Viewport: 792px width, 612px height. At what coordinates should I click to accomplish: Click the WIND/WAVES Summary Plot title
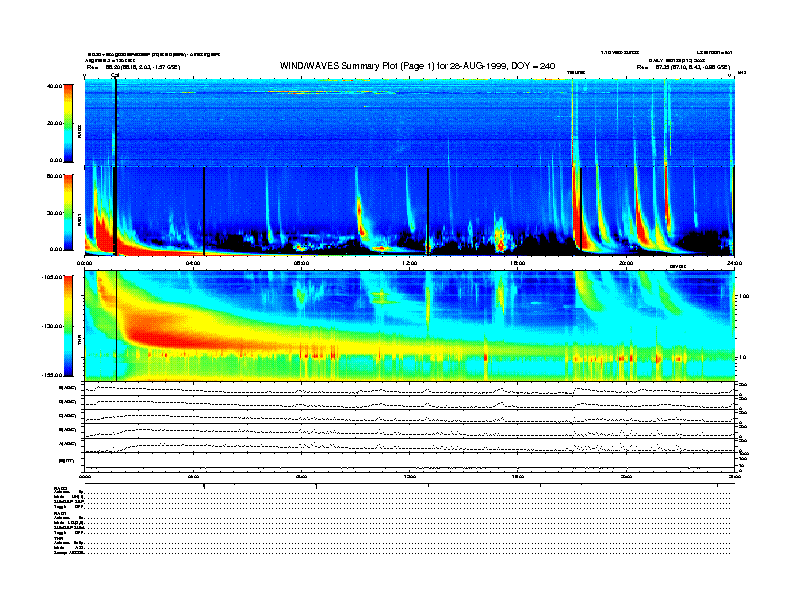418,66
